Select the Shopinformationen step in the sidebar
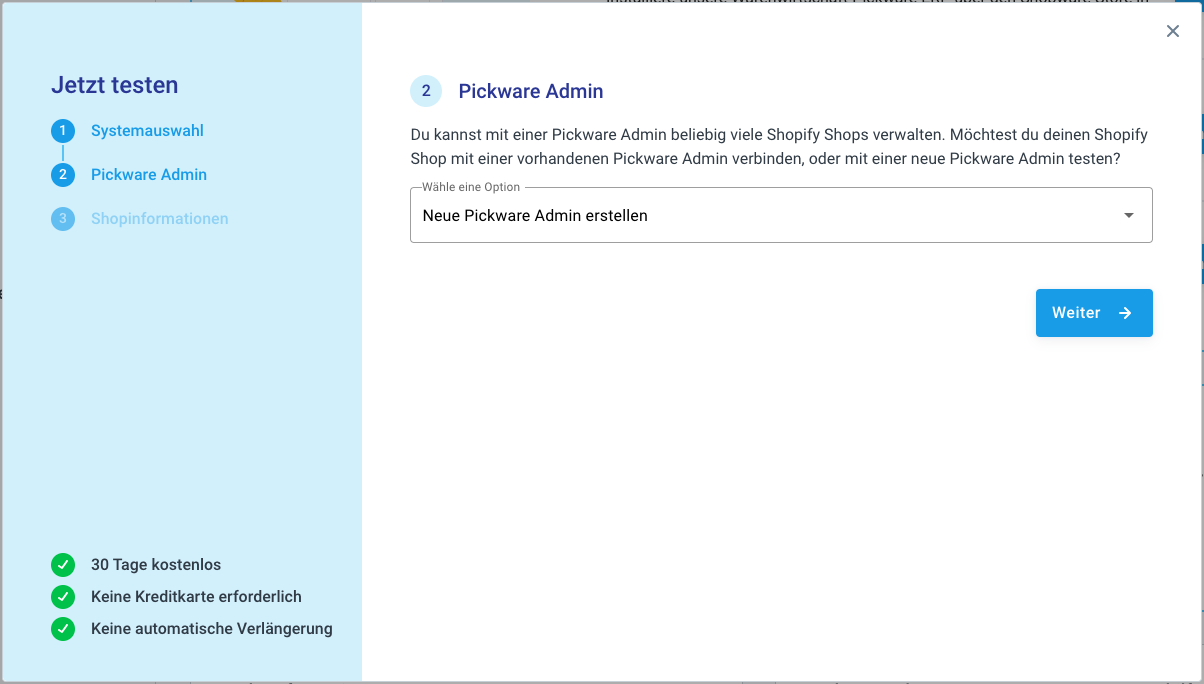The height and width of the screenshot is (684, 1204). click(x=159, y=218)
